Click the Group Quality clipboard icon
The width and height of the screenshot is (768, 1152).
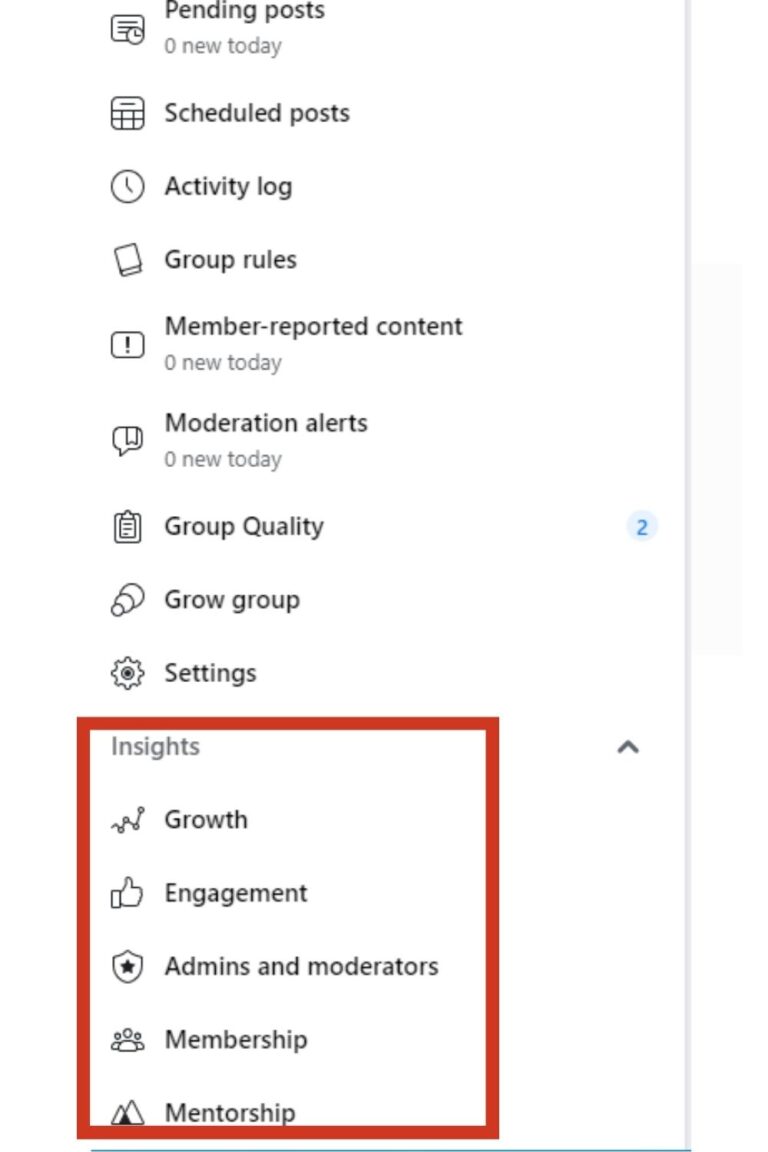127,527
